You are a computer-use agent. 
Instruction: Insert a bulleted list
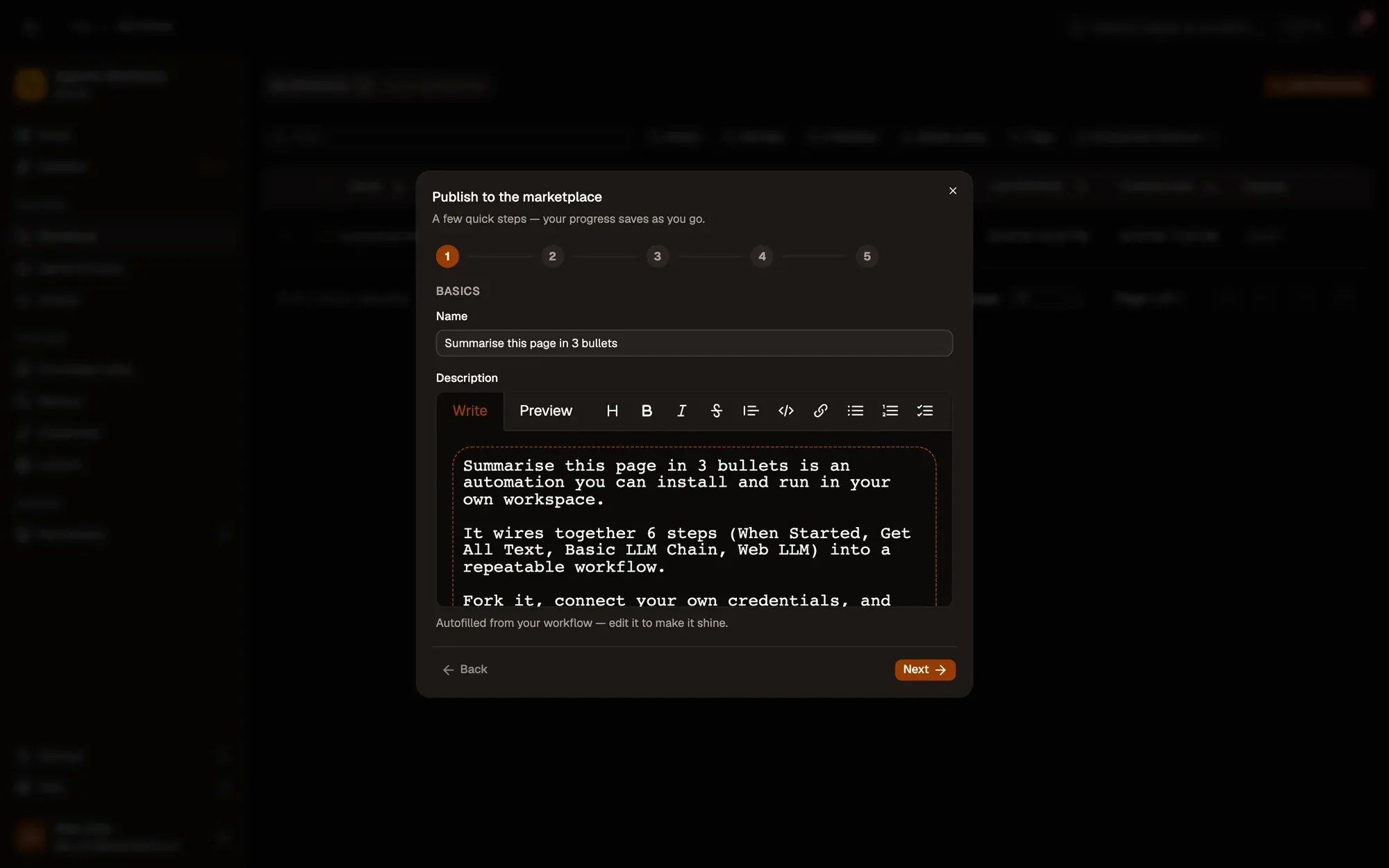[x=855, y=411]
